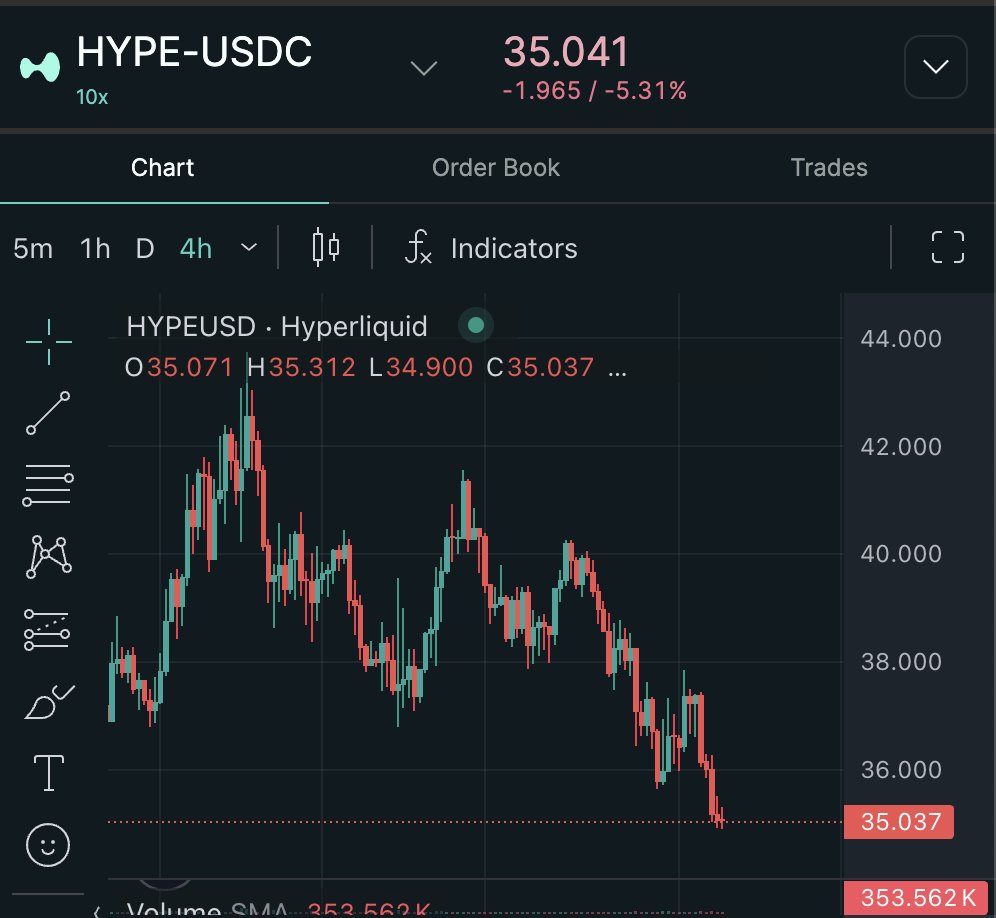Select the XABCD pattern tool

pyautogui.click(x=48, y=556)
